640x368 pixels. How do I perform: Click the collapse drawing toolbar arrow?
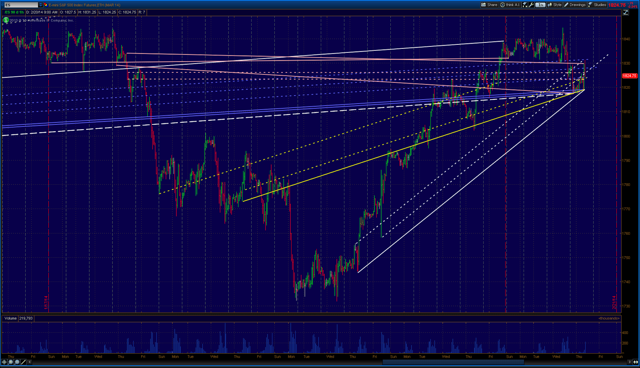coord(29,362)
